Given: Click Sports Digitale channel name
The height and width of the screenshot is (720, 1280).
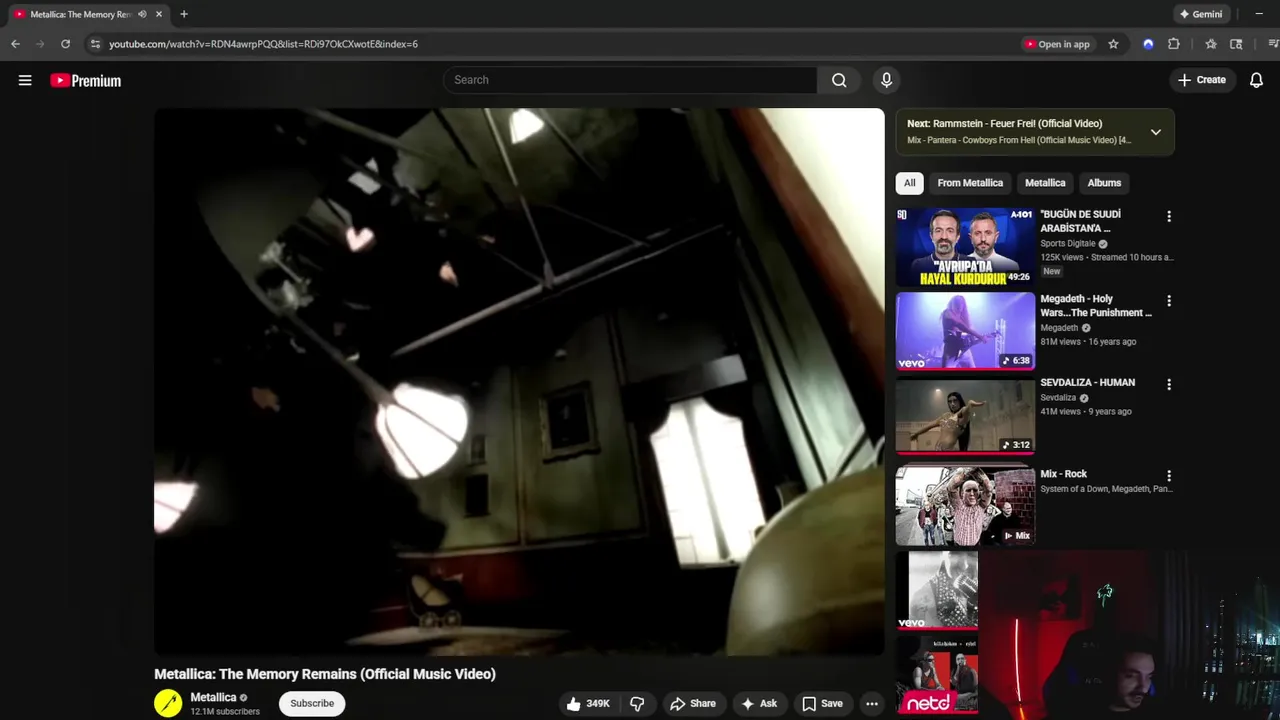Looking at the screenshot, I should point(1068,244).
